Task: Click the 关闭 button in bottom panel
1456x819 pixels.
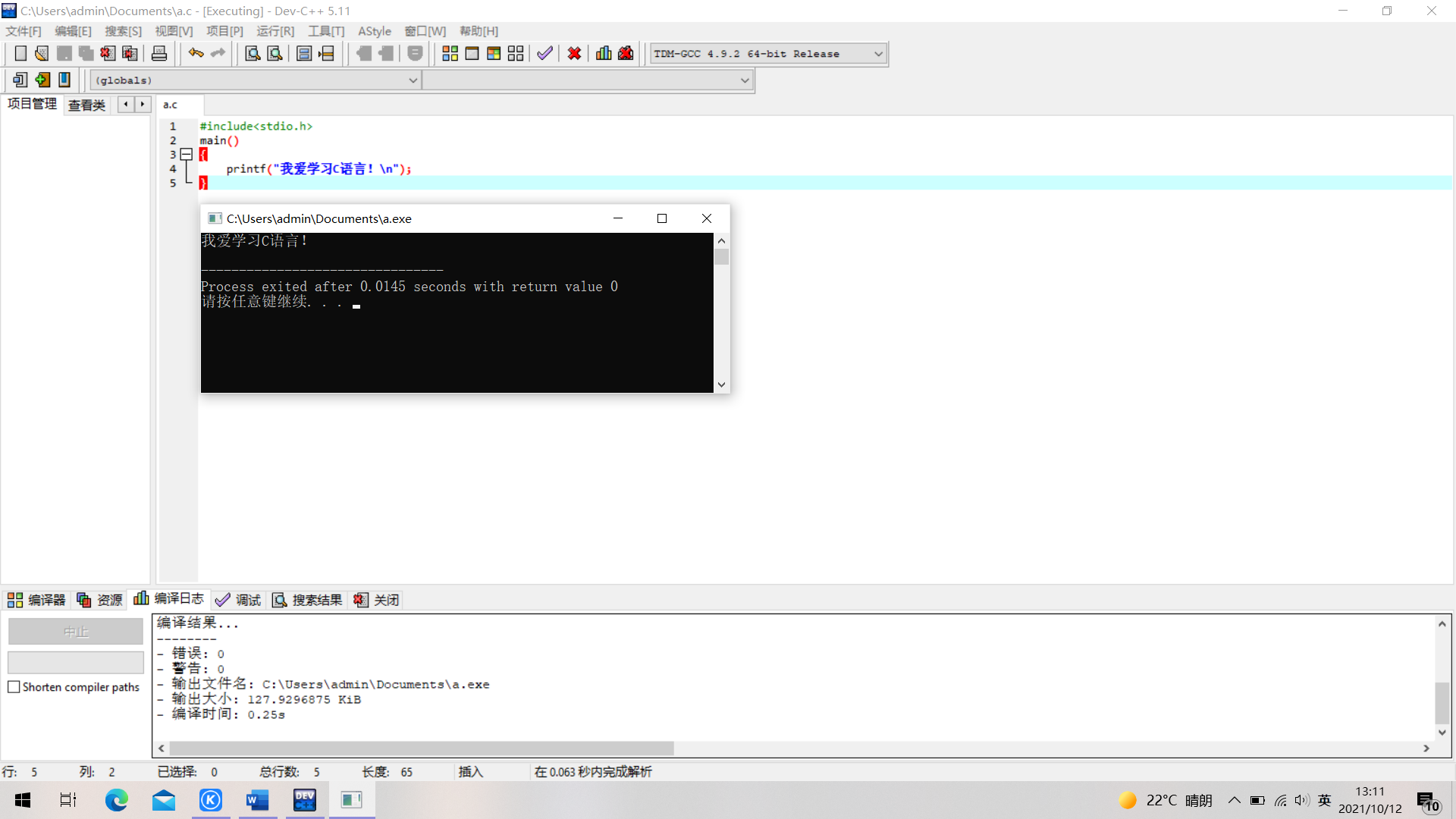Action: 377,600
